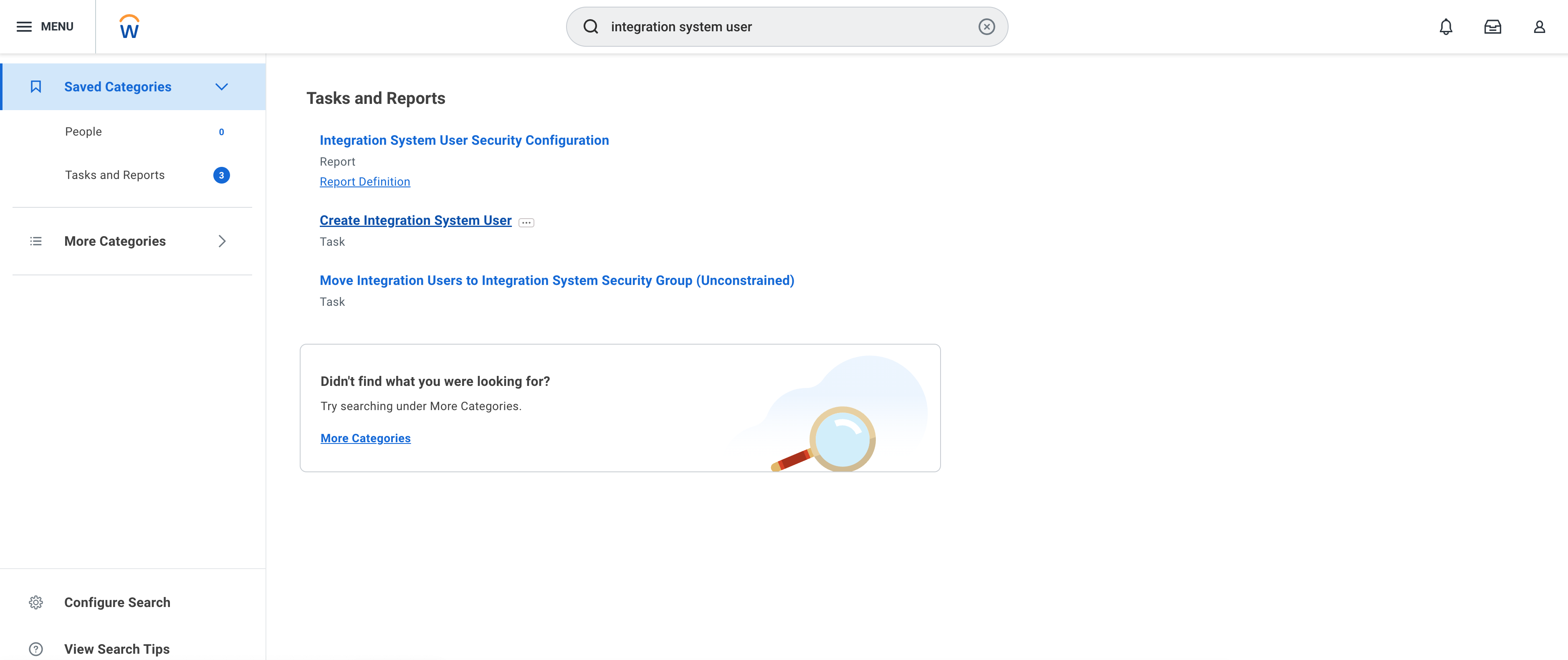The image size is (1568, 660).
Task: Open the profile account icon
Action: click(x=1539, y=26)
